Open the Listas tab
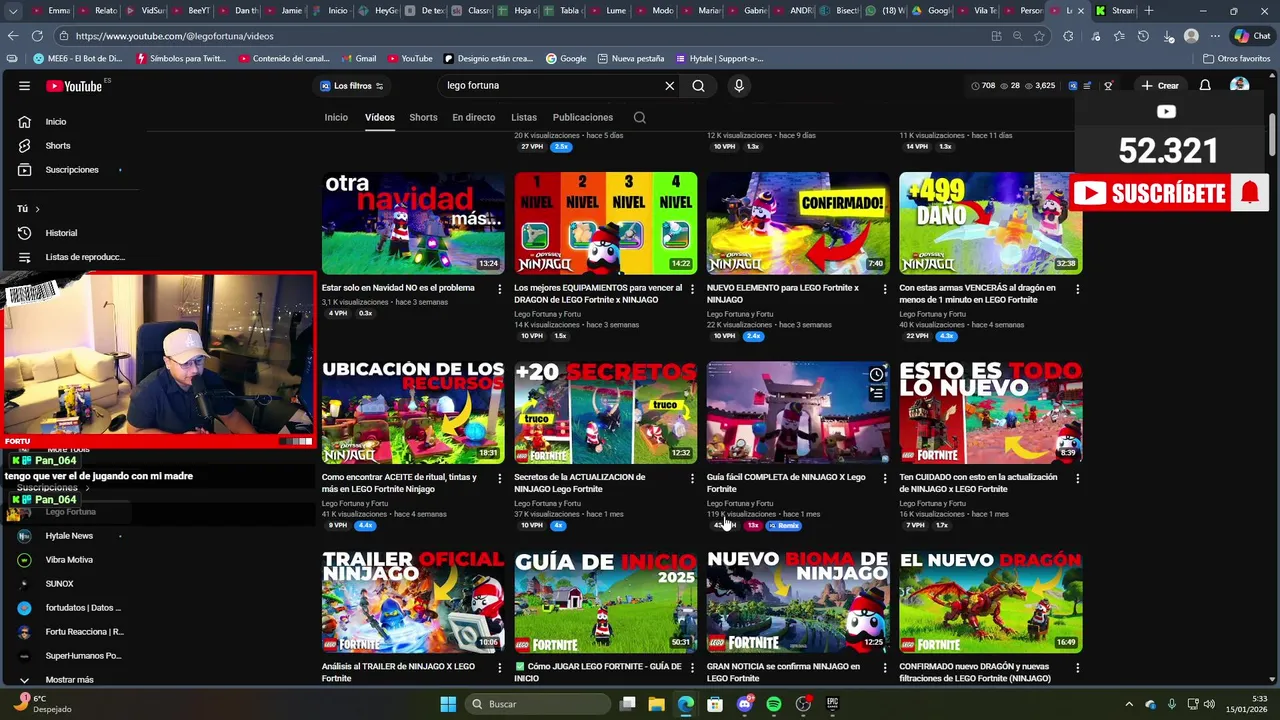Viewport: 1280px width, 720px height. click(x=524, y=117)
